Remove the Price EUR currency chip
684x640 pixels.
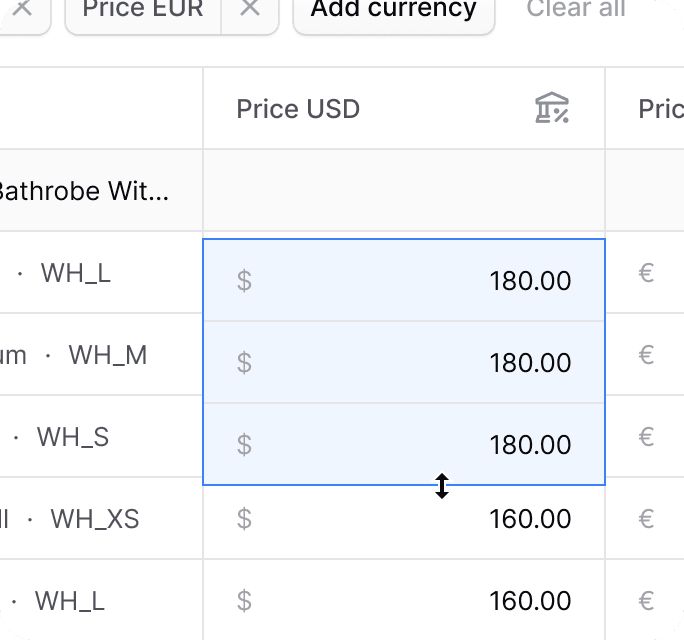coord(250,8)
